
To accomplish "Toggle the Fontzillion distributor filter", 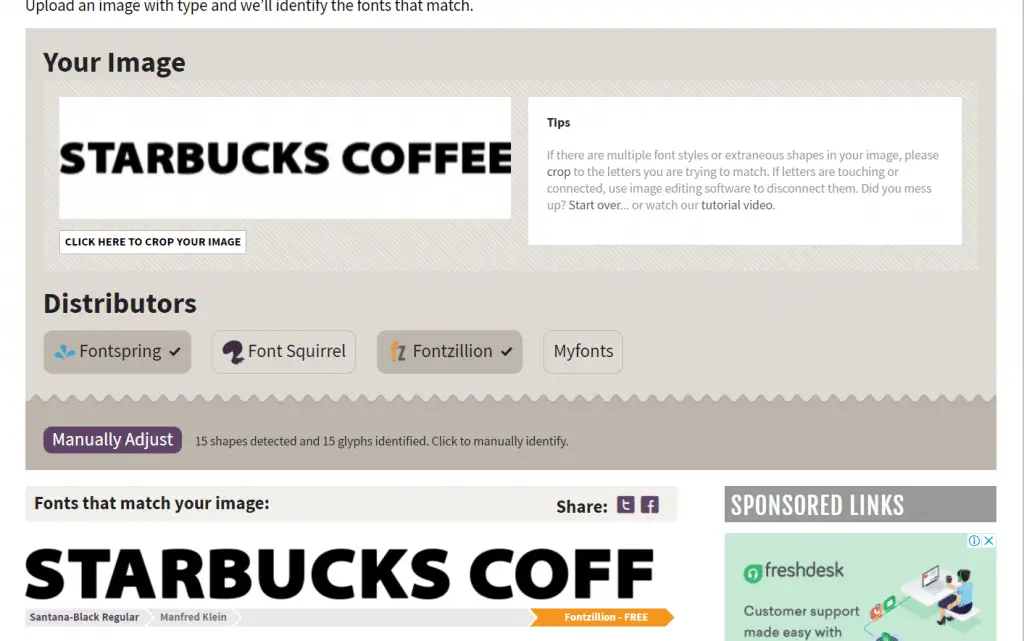I will [449, 352].
